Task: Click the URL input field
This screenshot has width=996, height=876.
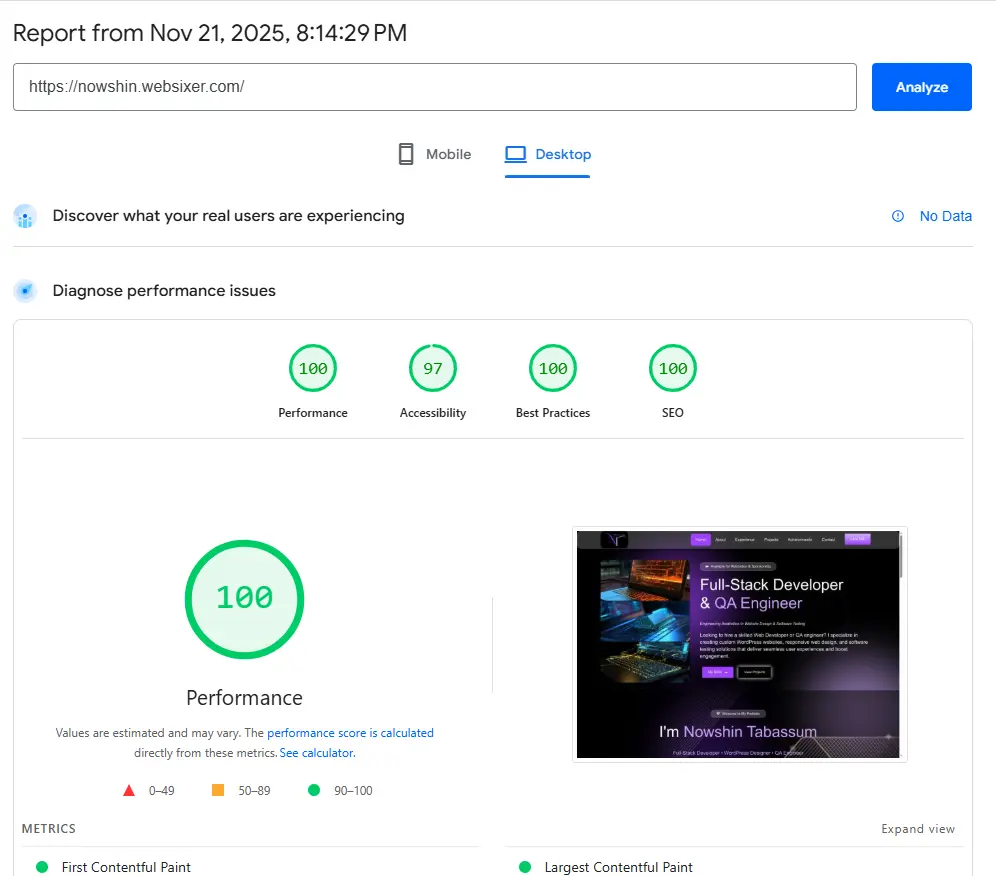Action: (434, 87)
